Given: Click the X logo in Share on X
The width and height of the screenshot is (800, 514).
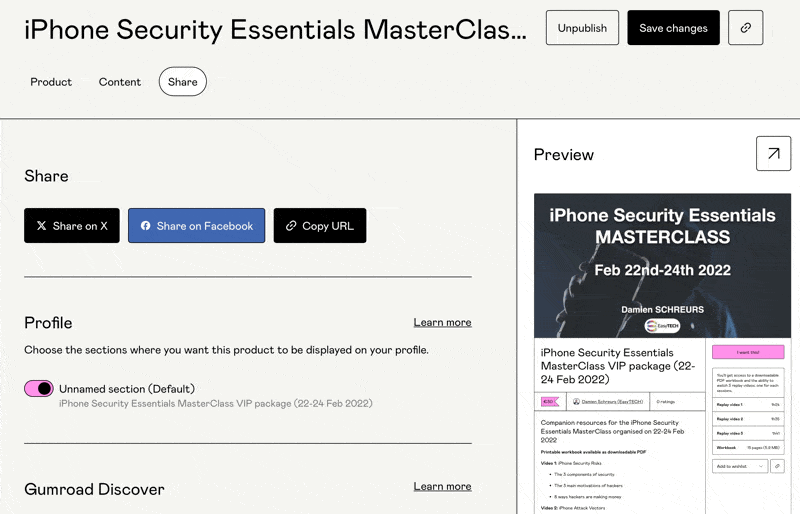Looking at the screenshot, I should click(41, 226).
